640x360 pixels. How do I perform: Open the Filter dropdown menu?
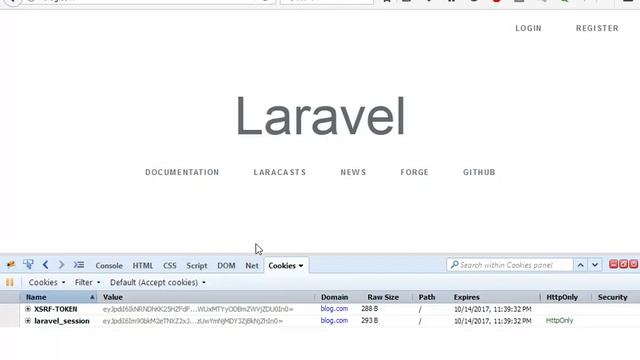(87, 282)
